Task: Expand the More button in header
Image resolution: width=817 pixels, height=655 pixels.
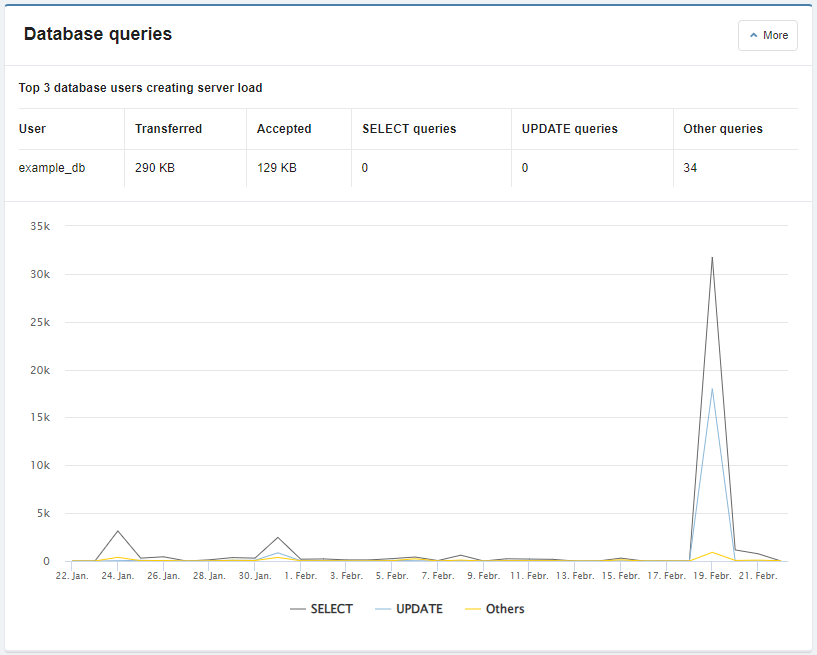Action: tap(767, 35)
